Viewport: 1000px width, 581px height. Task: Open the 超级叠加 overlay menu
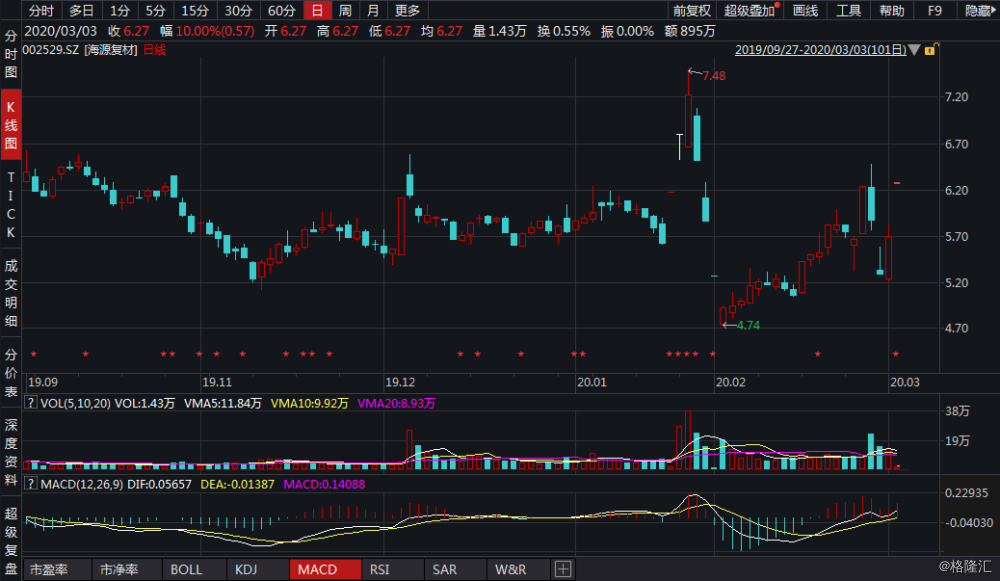(x=751, y=10)
